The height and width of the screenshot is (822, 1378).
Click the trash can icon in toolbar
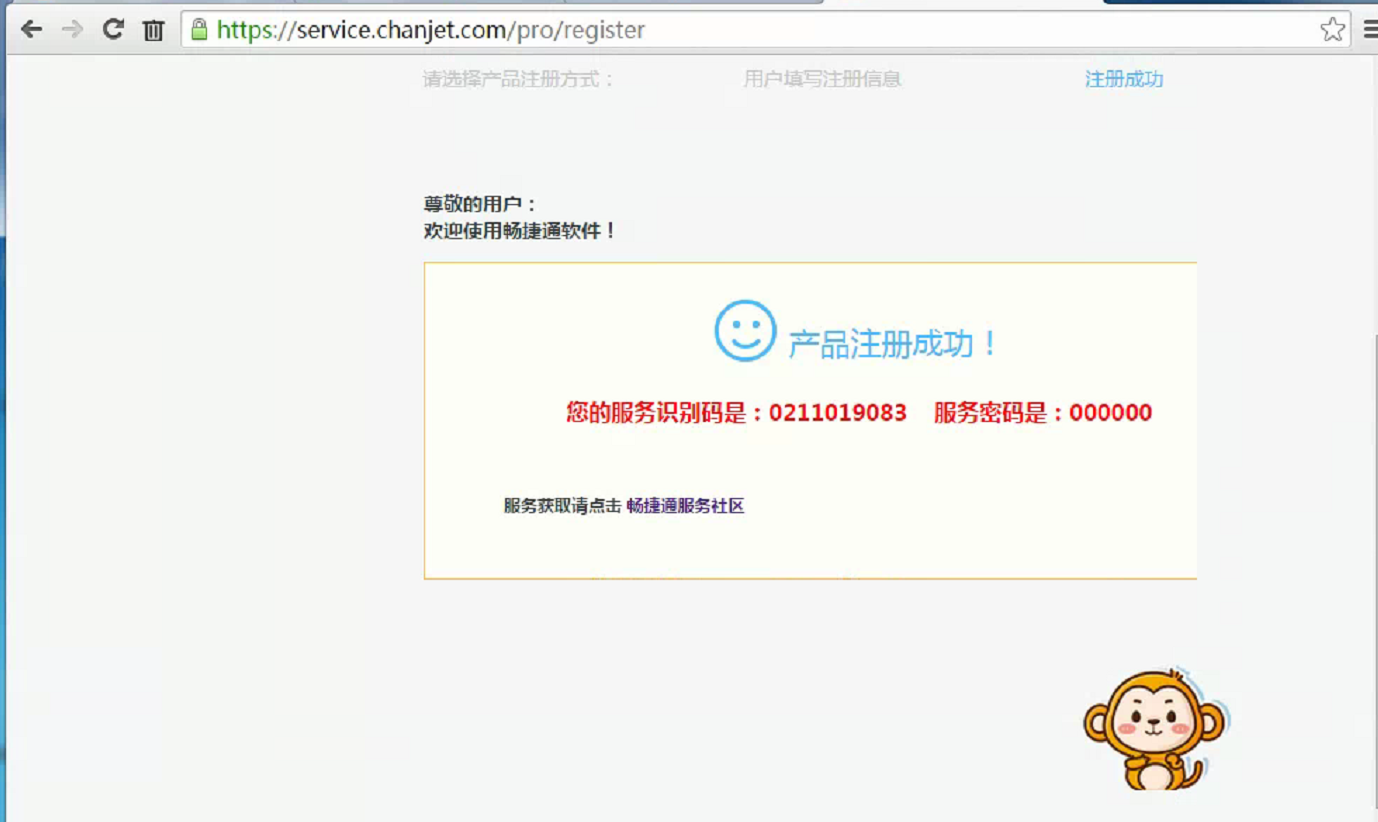pos(153,30)
